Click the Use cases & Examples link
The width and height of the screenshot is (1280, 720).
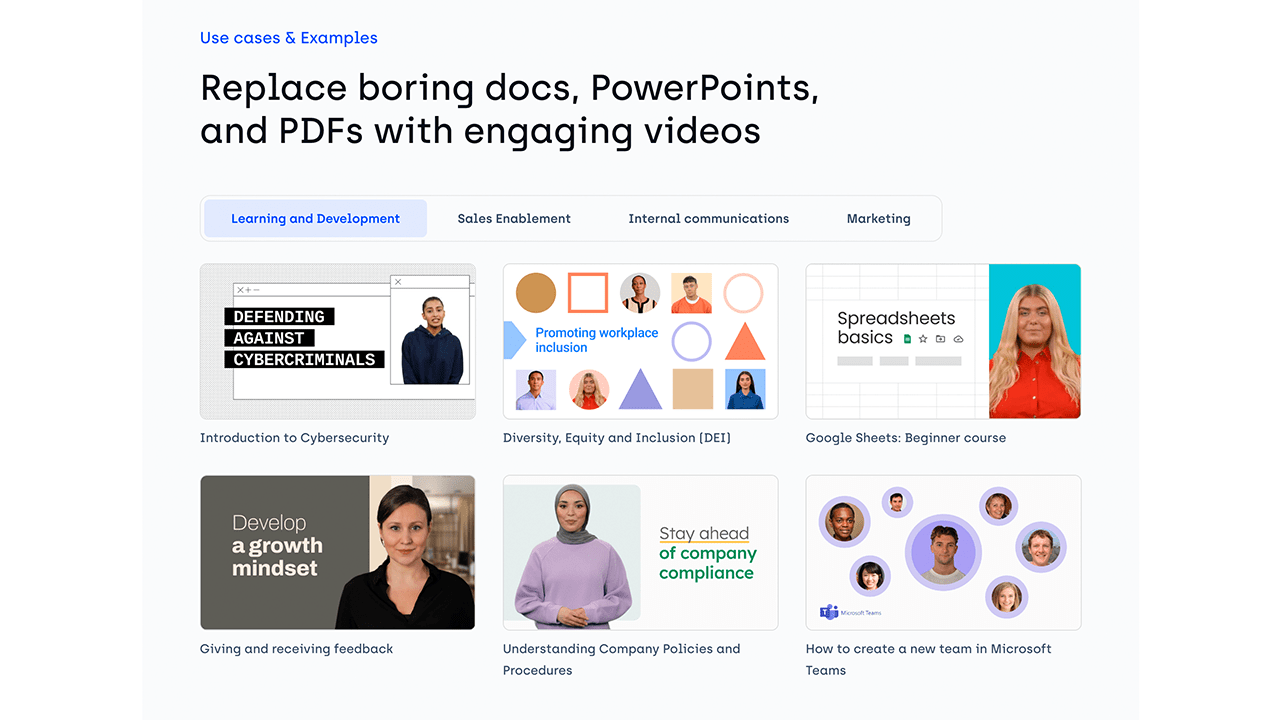coord(289,38)
